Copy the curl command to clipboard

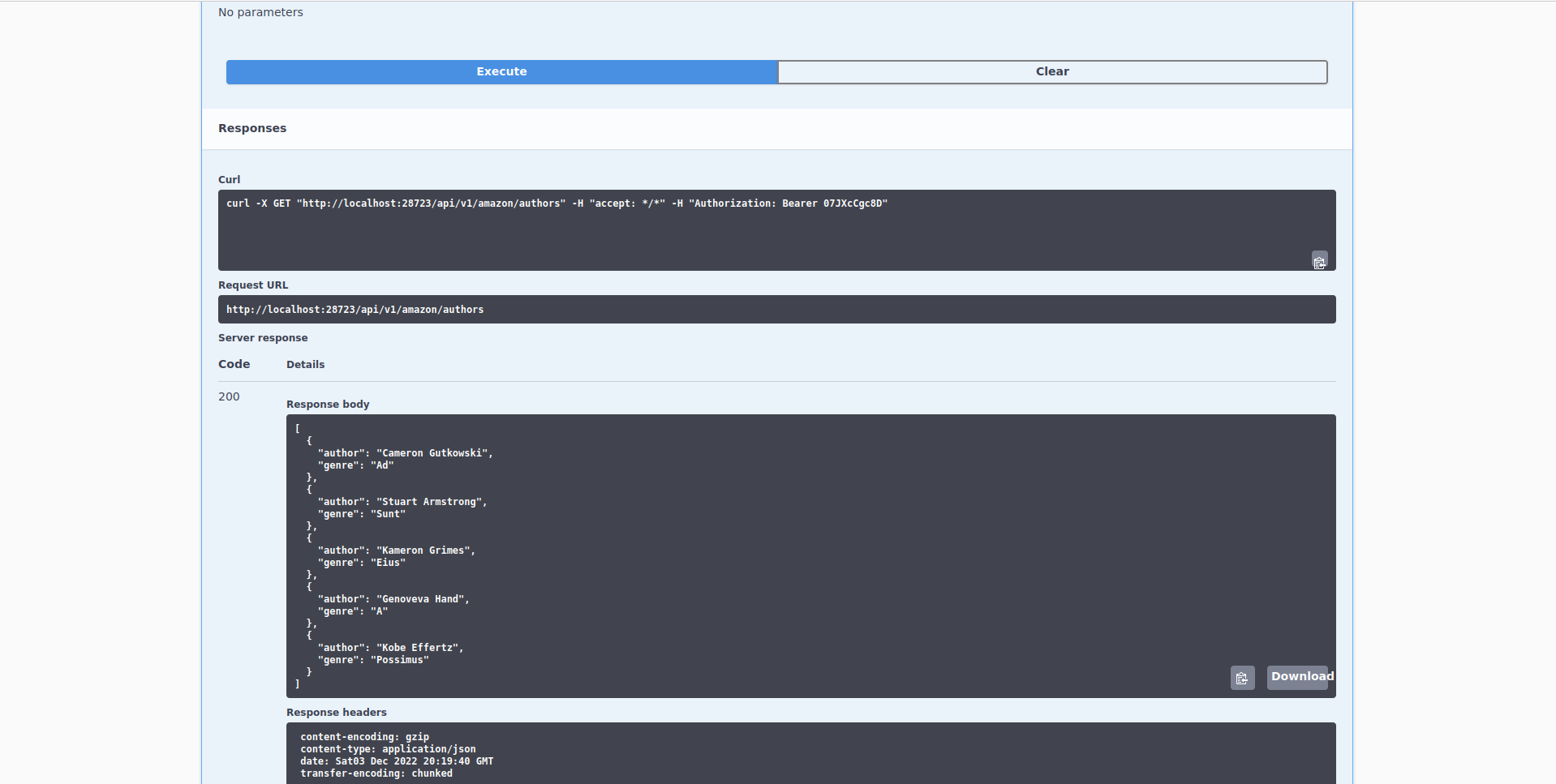[x=1320, y=260]
